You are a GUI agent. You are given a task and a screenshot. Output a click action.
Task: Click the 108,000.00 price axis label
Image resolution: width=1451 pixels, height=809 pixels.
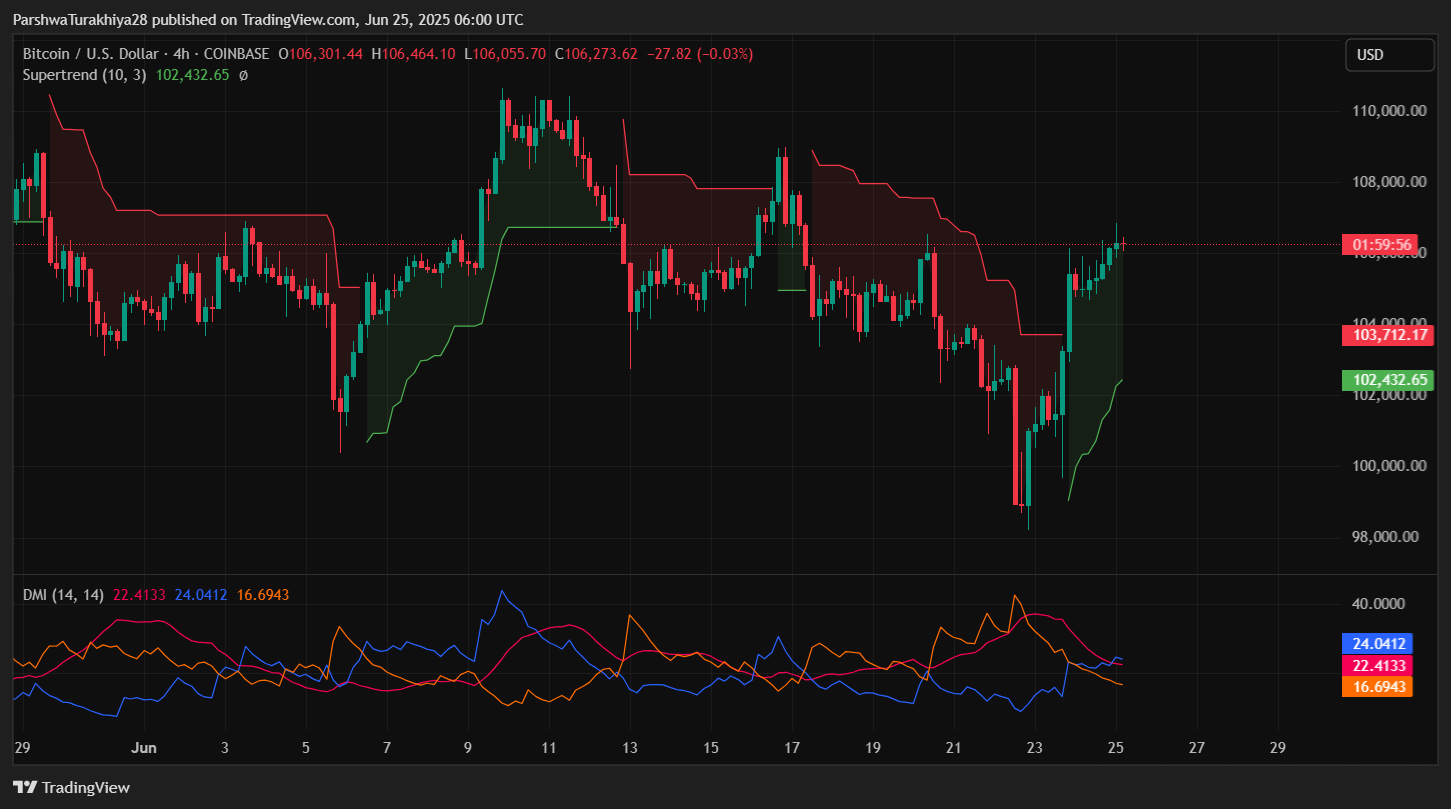click(1389, 182)
